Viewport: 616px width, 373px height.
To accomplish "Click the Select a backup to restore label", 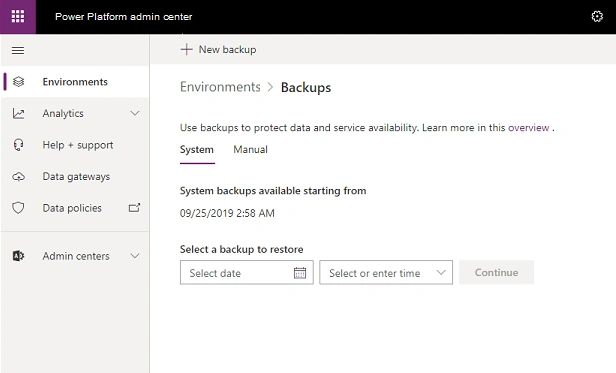I will [x=242, y=249].
